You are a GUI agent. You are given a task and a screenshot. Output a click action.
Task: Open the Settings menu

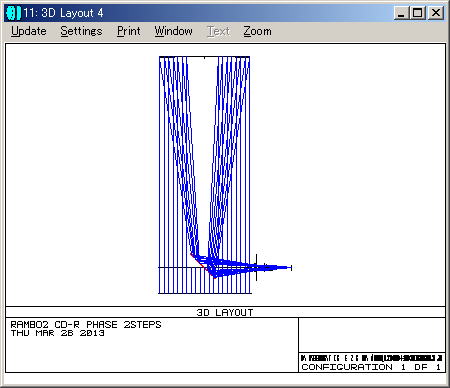(x=81, y=31)
